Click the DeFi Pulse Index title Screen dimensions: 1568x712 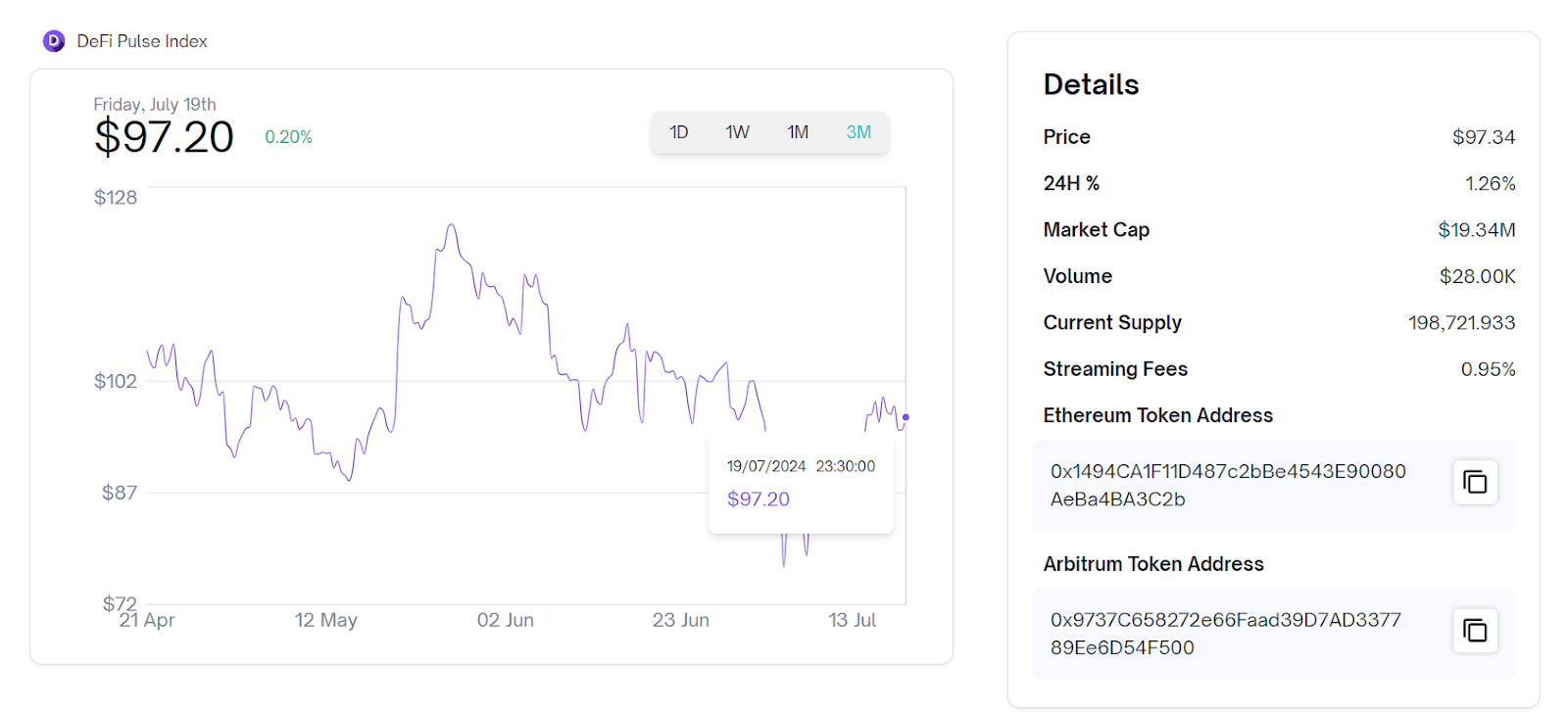142,41
